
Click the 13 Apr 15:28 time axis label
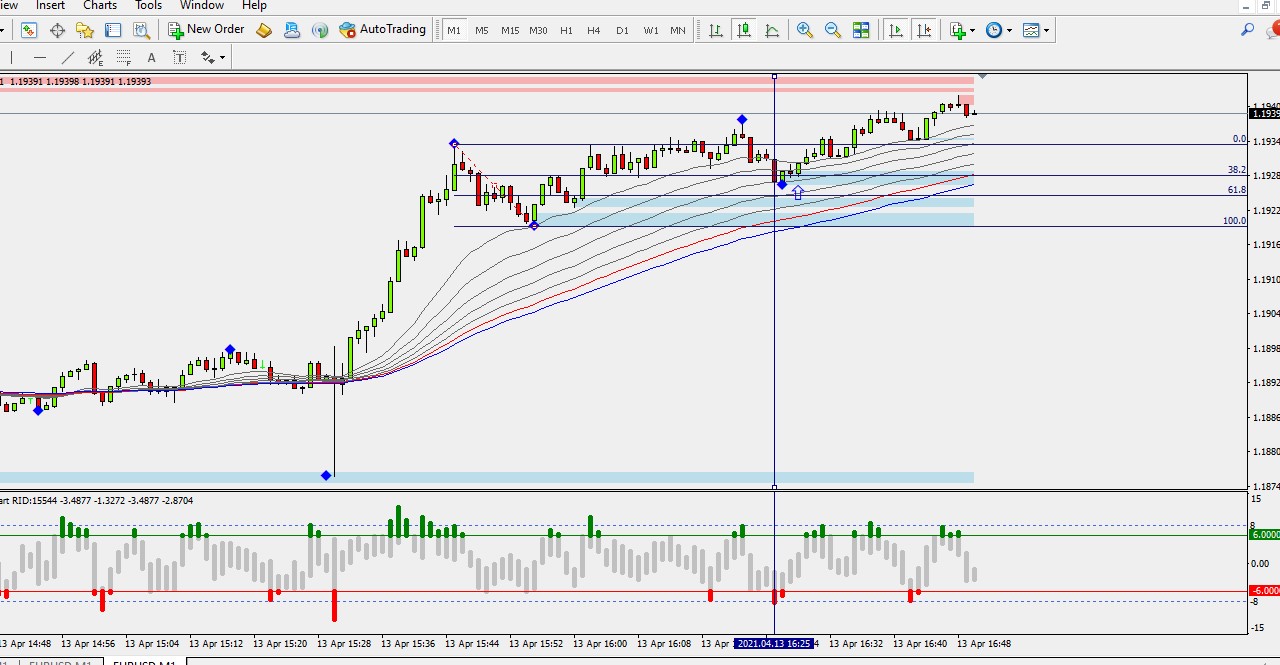[344, 643]
